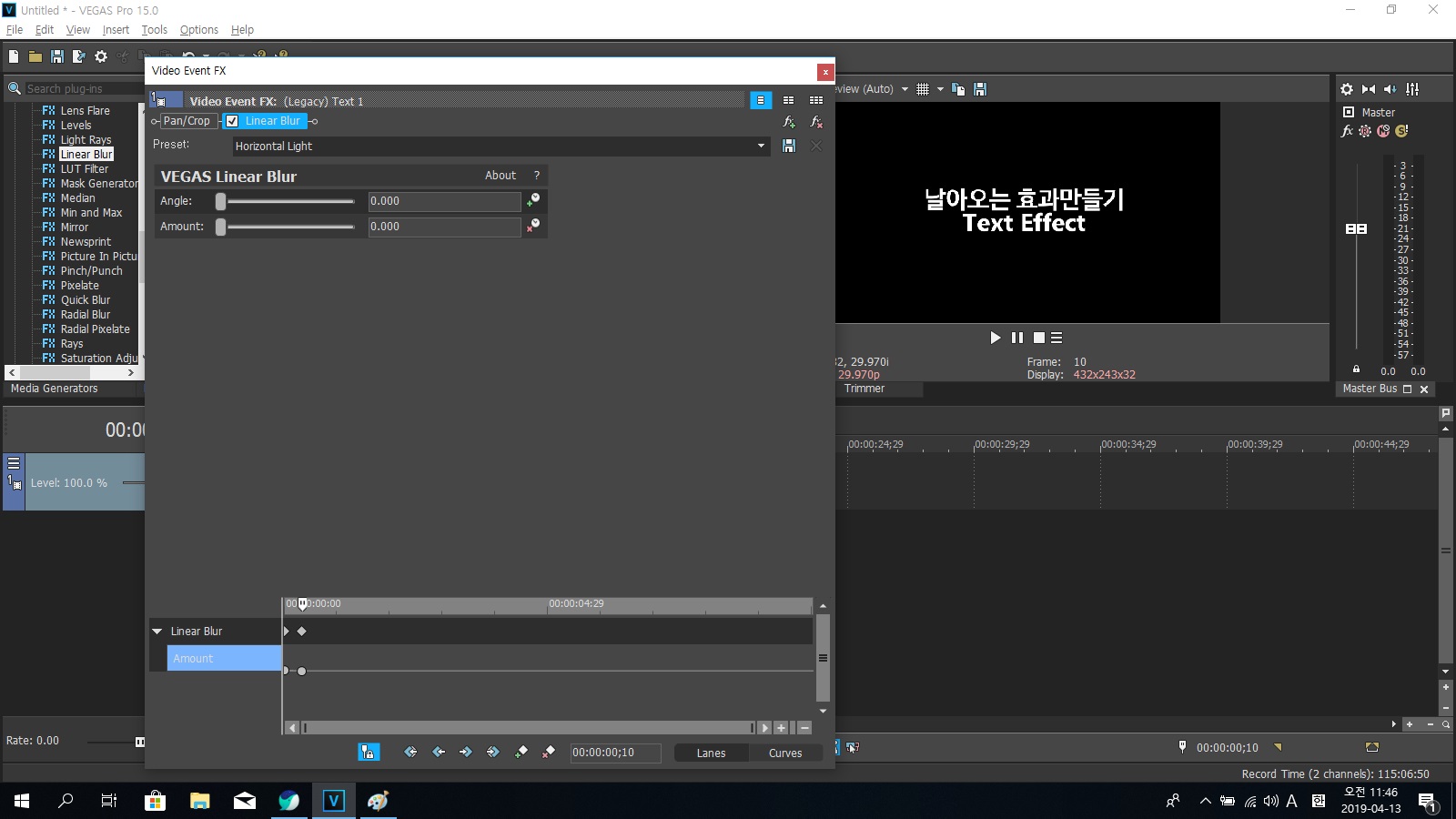Switch to the Media Generators tab
Image resolution: width=1456 pixels, height=819 pixels.
(54, 389)
